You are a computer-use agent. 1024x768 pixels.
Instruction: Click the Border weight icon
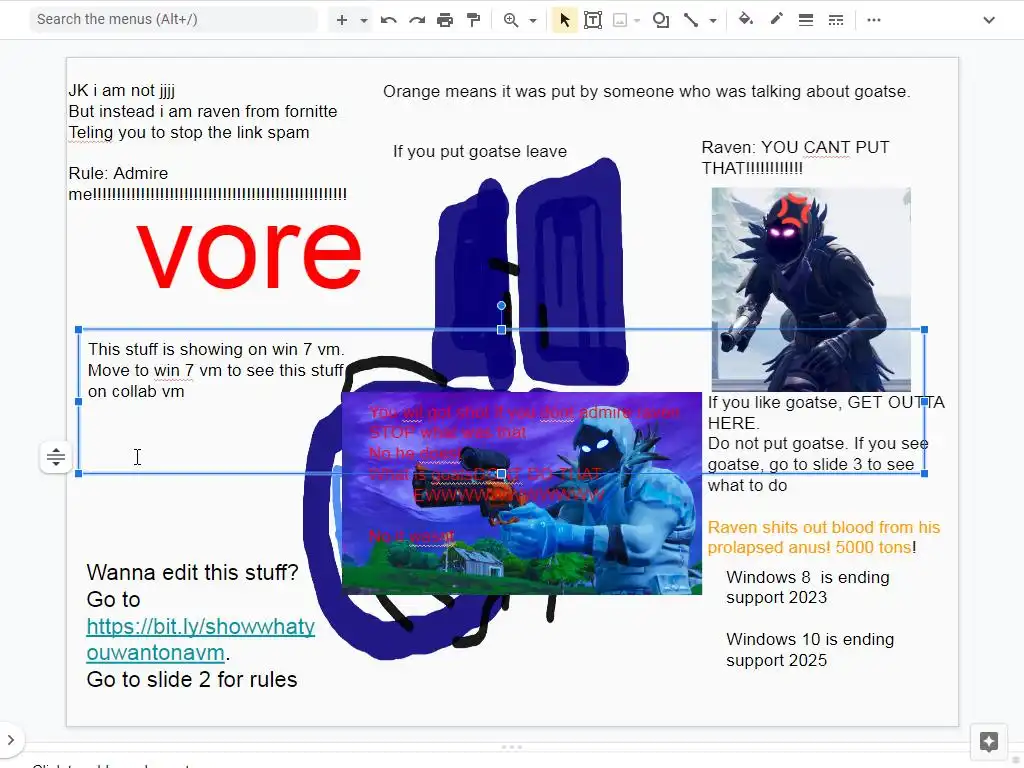806,20
